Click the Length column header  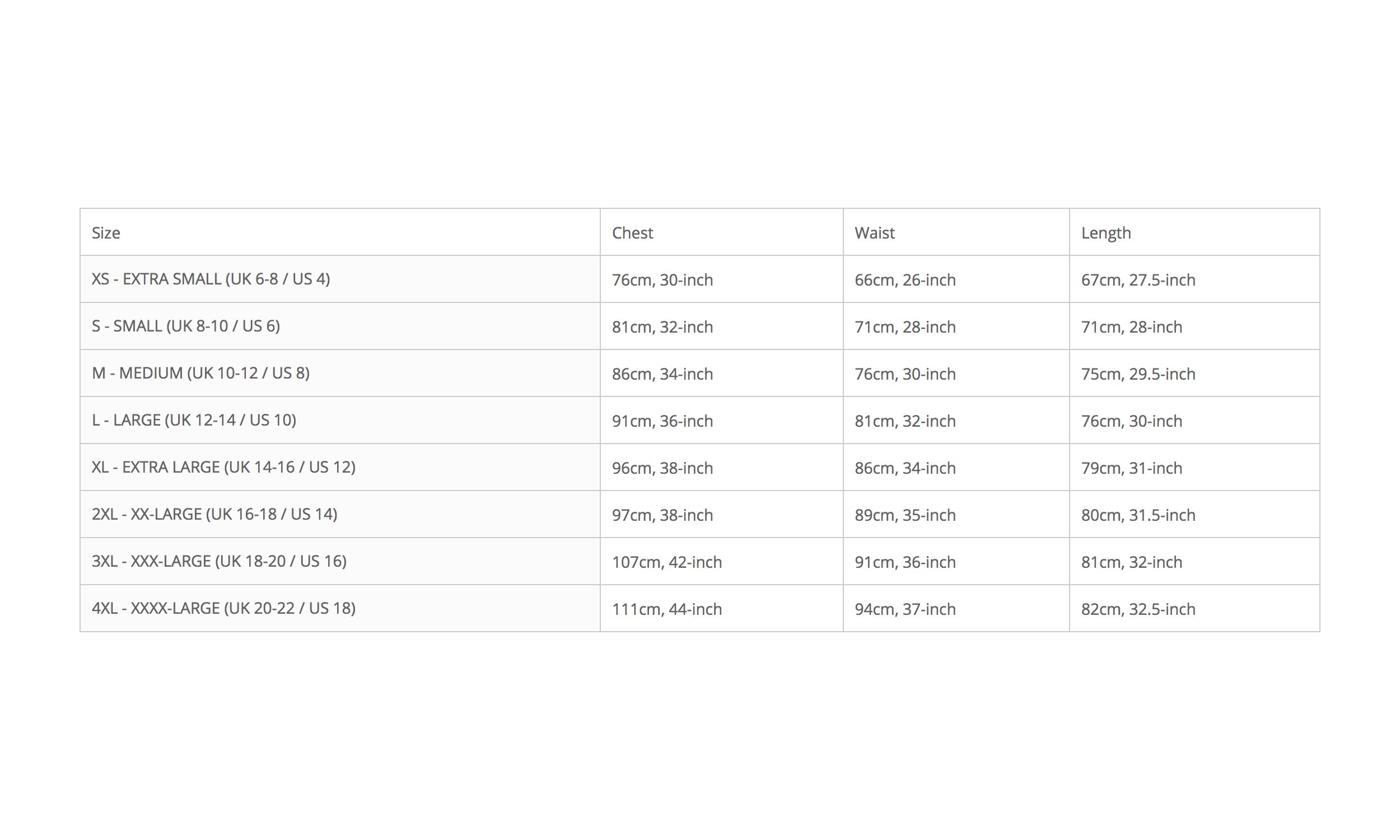1106,232
